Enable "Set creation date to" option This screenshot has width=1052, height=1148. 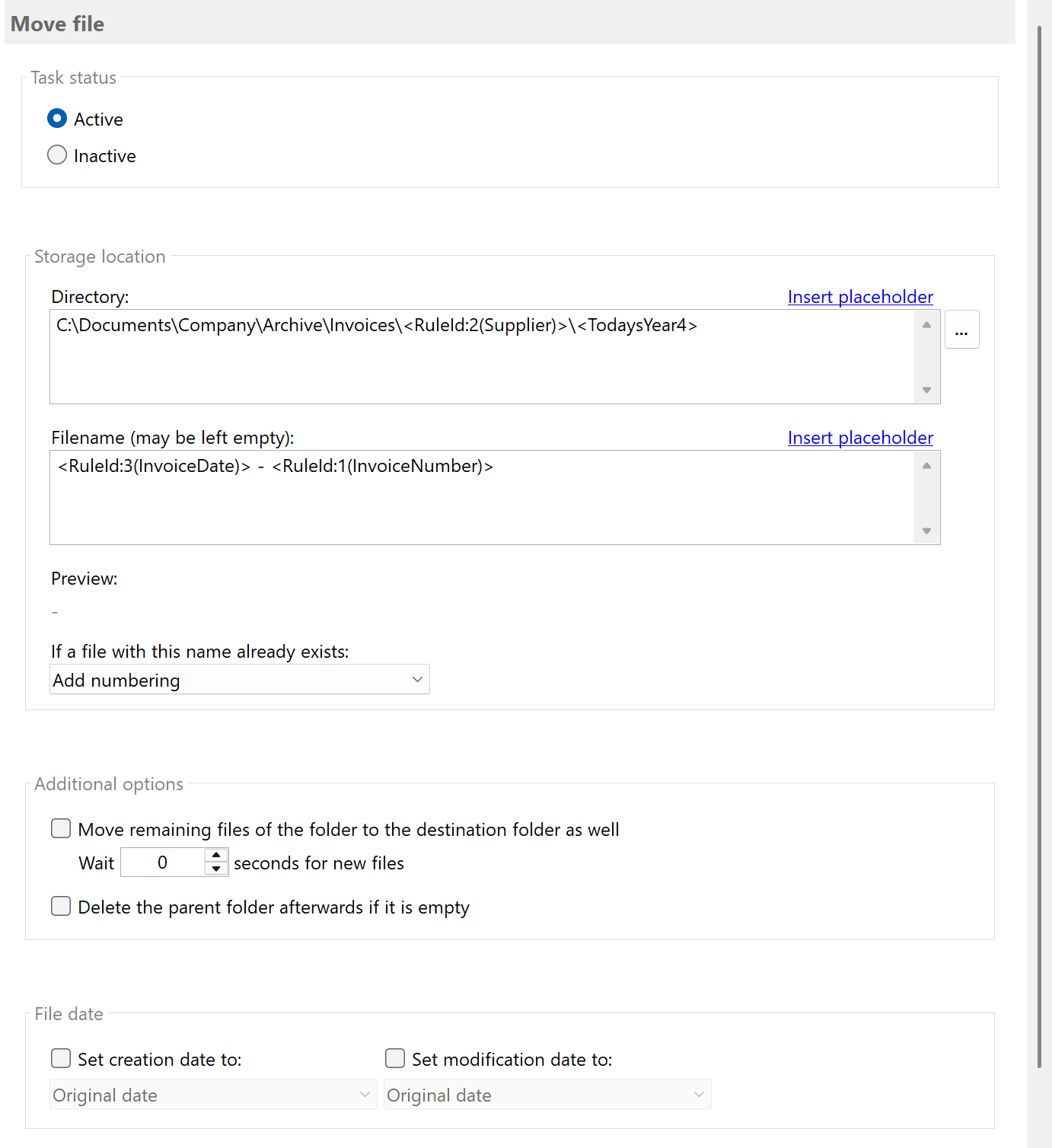(x=60, y=1058)
